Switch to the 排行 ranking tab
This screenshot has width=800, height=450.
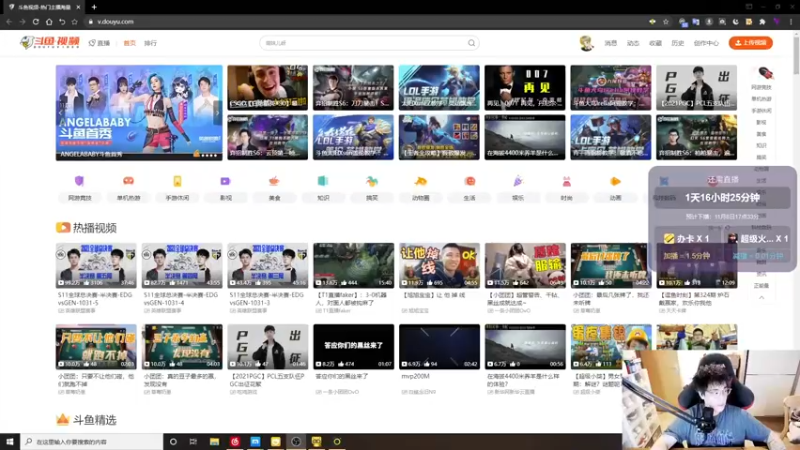(151, 43)
